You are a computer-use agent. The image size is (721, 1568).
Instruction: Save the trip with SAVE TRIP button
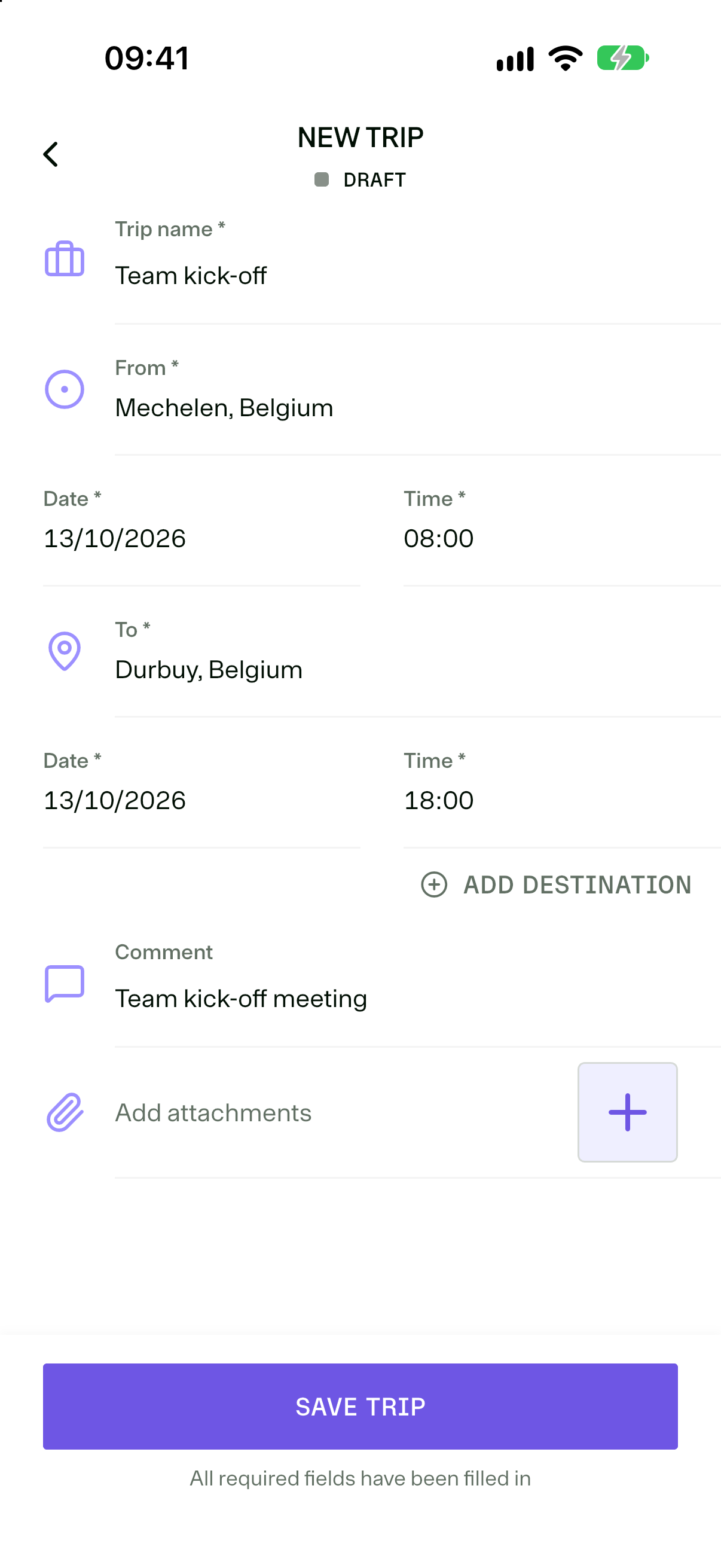tap(360, 1406)
